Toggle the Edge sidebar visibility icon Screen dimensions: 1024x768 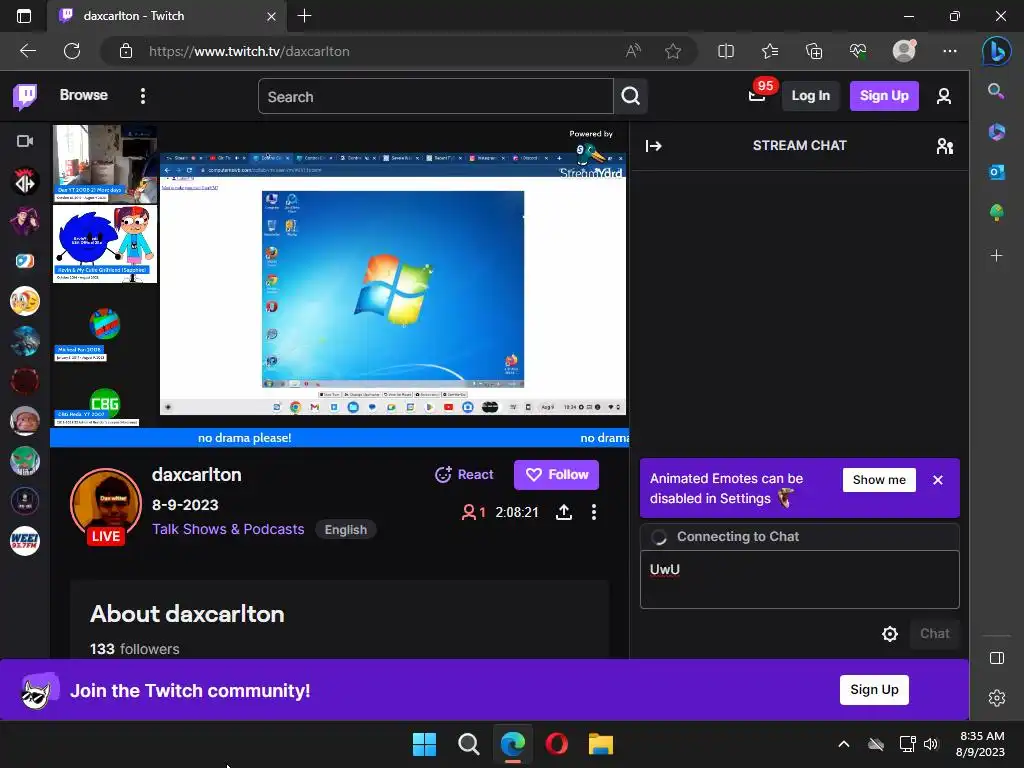tap(997, 658)
